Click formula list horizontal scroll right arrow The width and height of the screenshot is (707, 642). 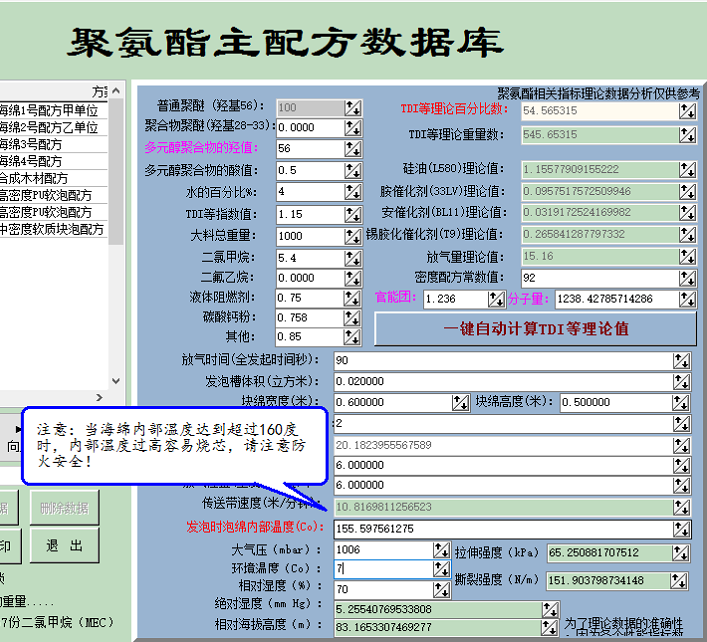click(100, 397)
